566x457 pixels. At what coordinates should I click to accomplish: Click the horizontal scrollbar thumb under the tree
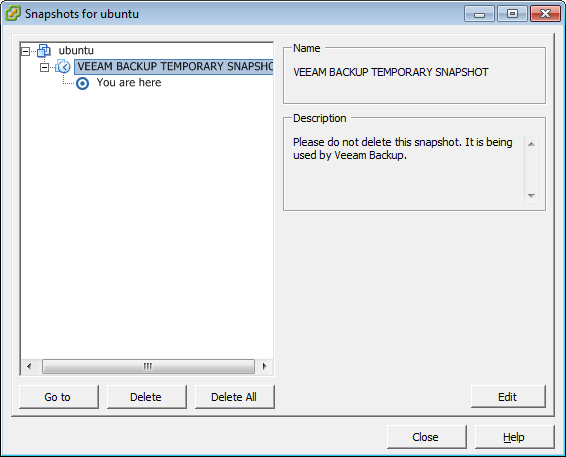tap(148, 366)
